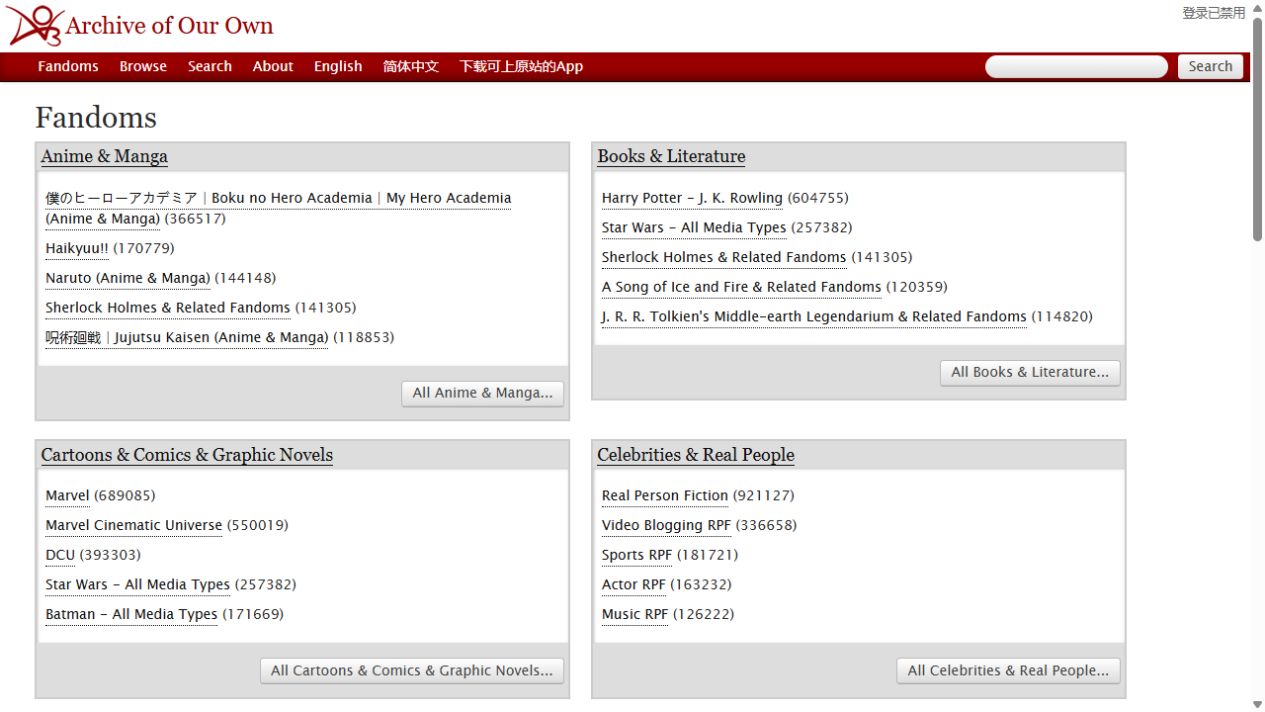Open the Search menu in navigation bar
1265x712 pixels.
point(210,66)
